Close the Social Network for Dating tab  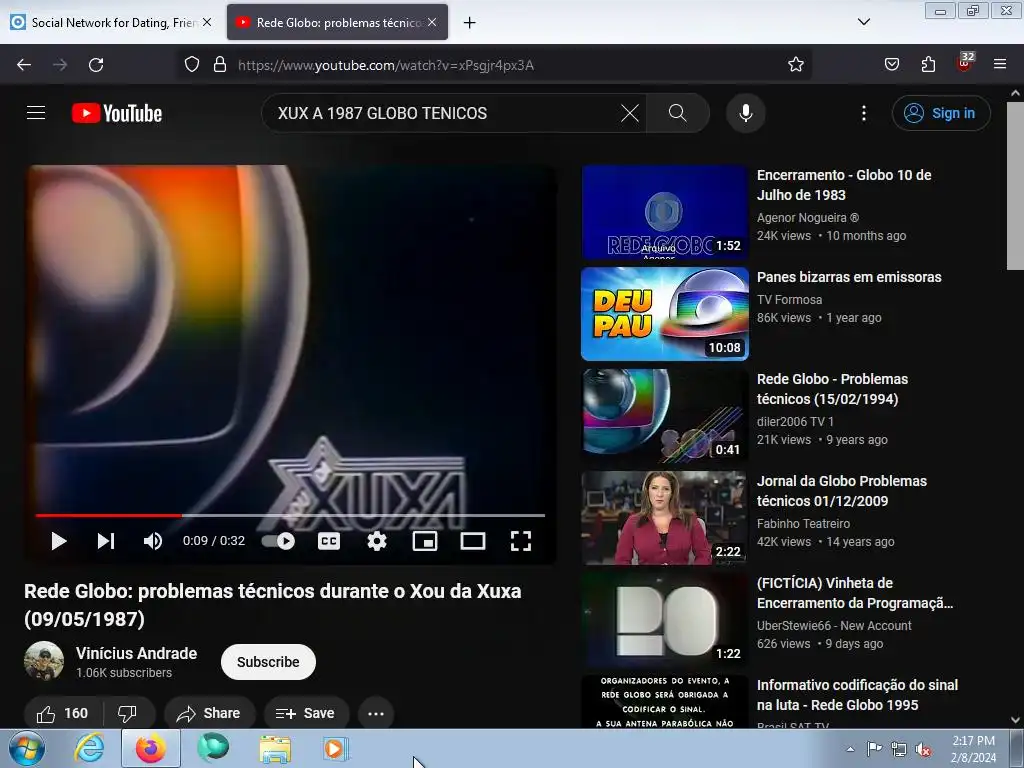pyautogui.click(x=207, y=22)
